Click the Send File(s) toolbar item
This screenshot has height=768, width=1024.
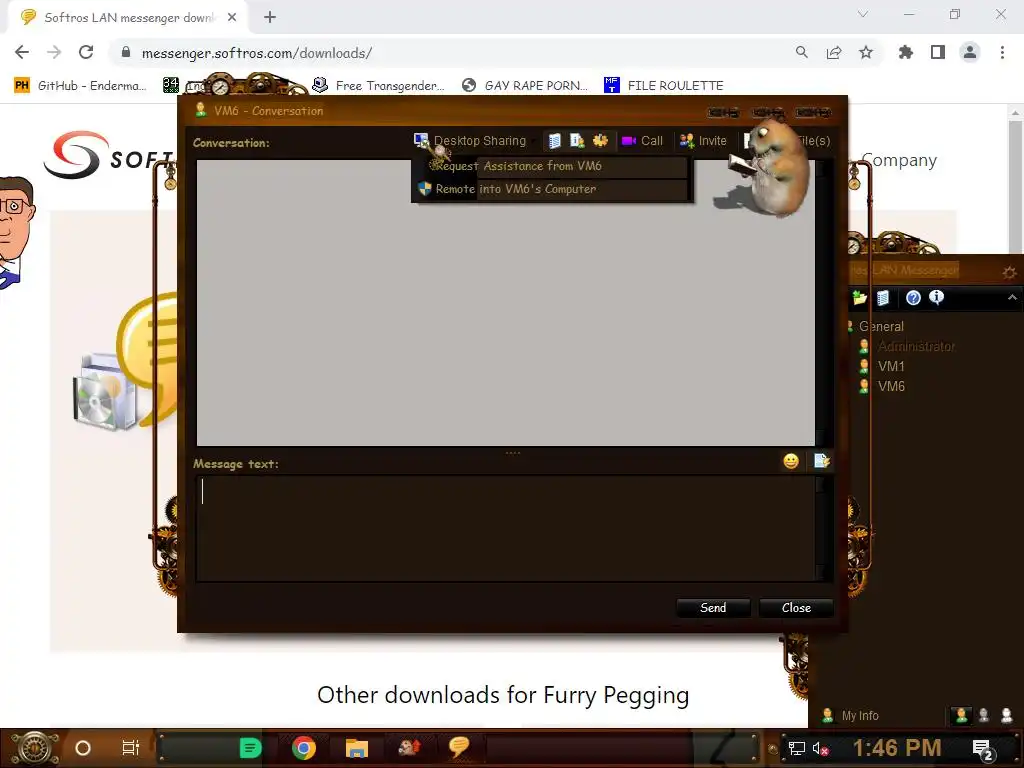tap(787, 140)
